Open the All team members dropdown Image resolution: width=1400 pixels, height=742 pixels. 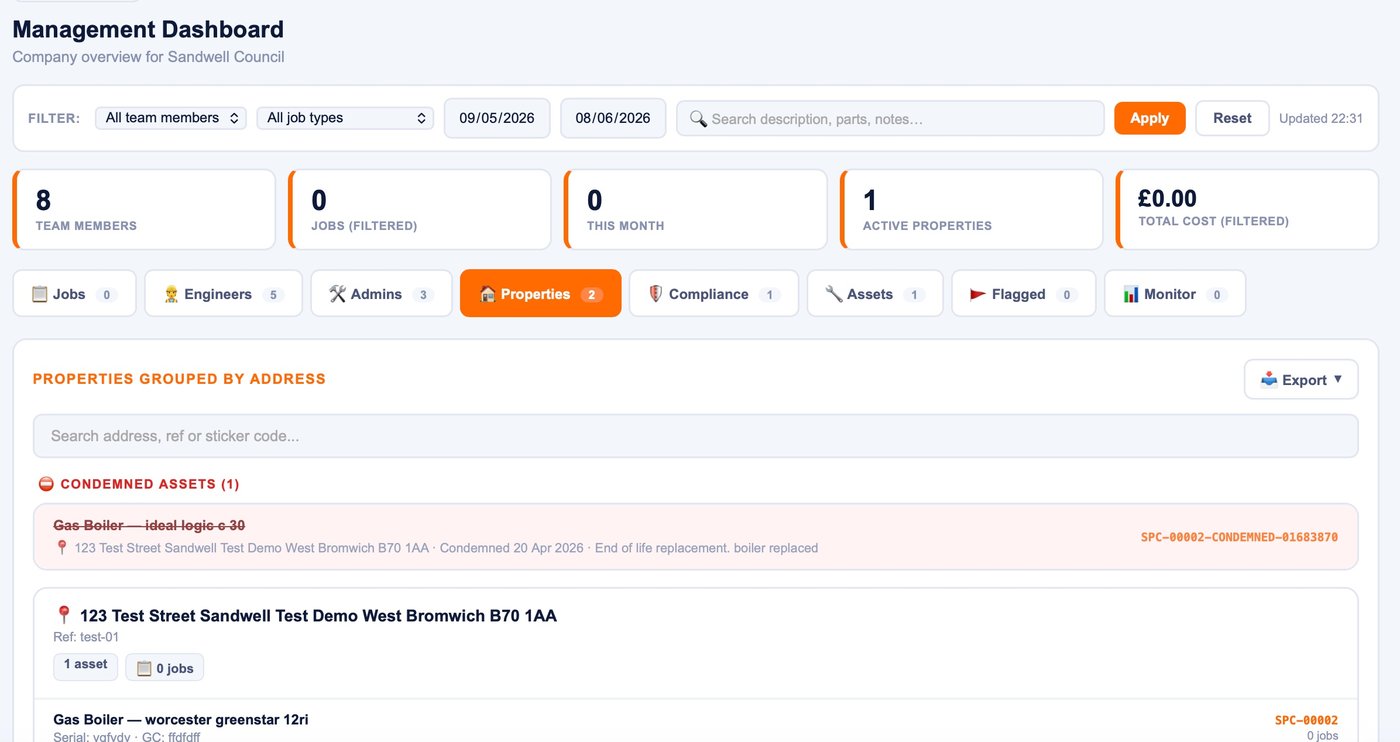coord(171,118)
